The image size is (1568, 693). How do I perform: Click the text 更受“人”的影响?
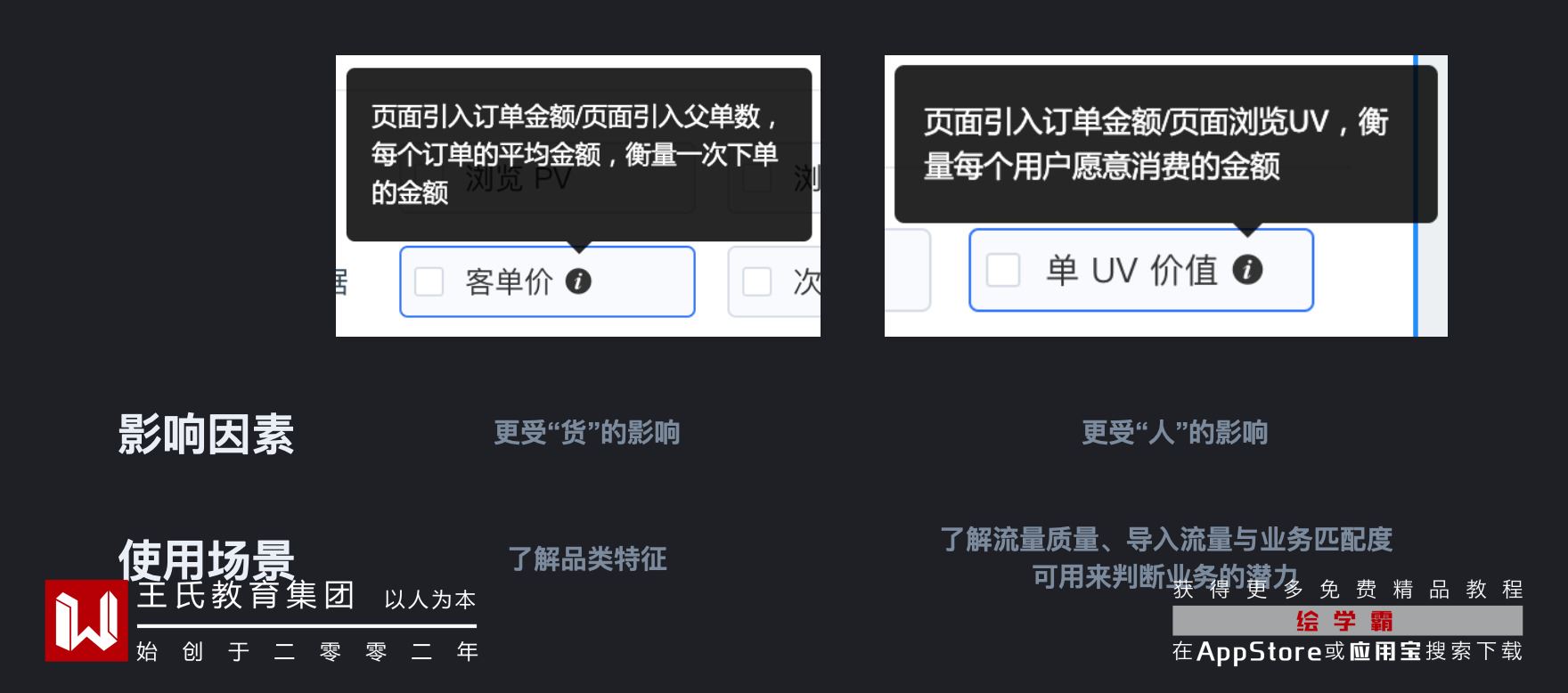click(x=1174, y=432)
